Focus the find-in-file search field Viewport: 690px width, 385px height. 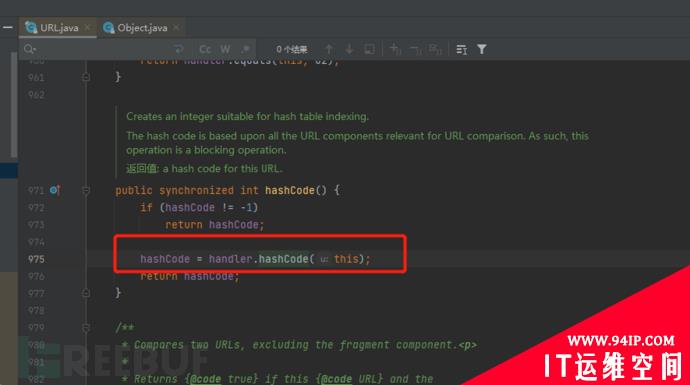(103, 49)
